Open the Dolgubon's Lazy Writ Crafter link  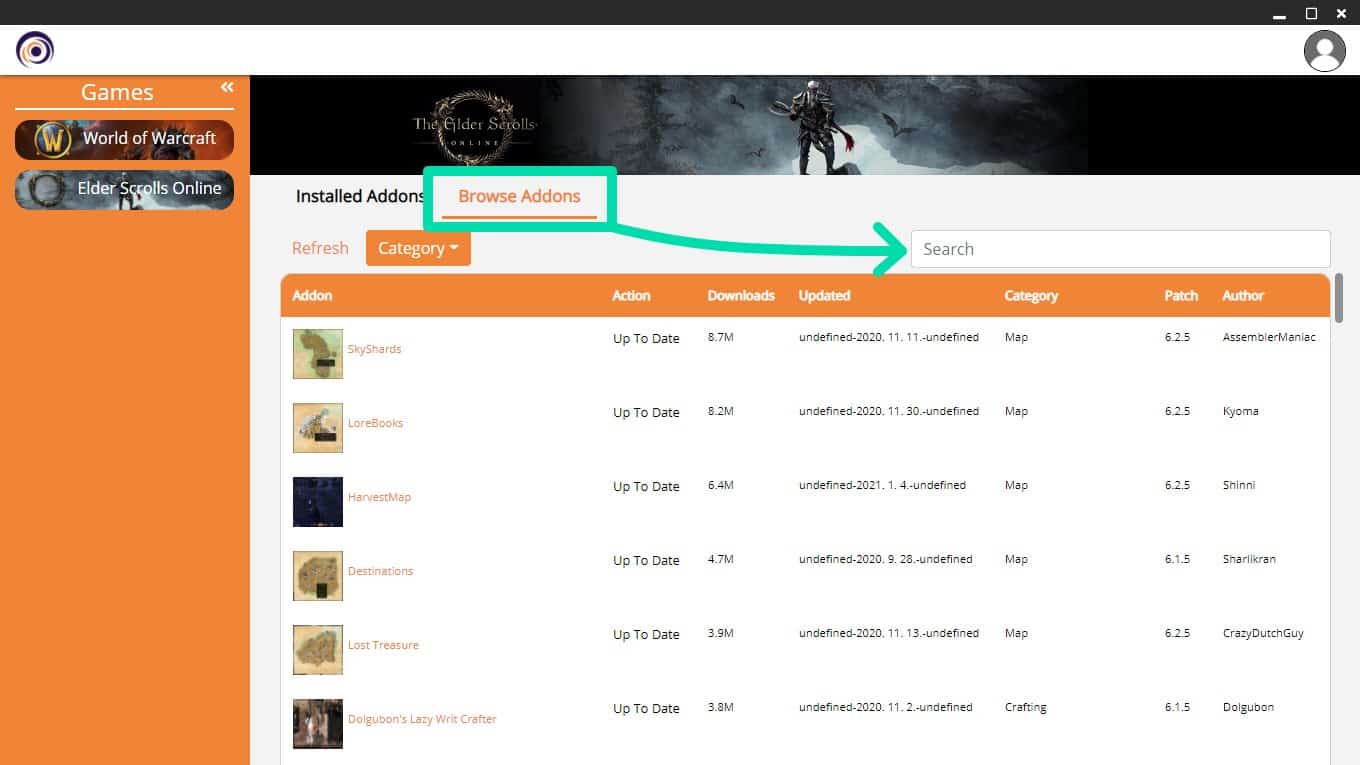422,719
